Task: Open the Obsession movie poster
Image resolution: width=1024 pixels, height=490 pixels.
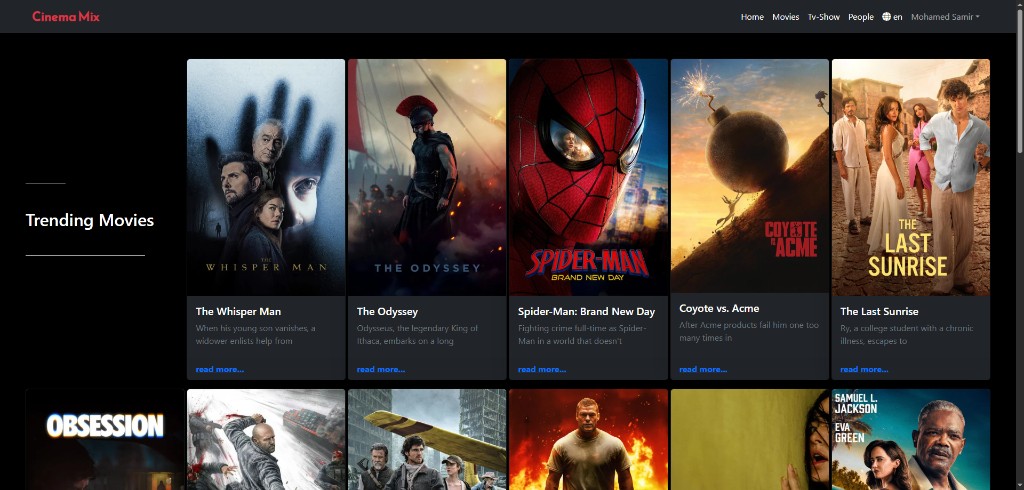Action: tap(104, 440)
